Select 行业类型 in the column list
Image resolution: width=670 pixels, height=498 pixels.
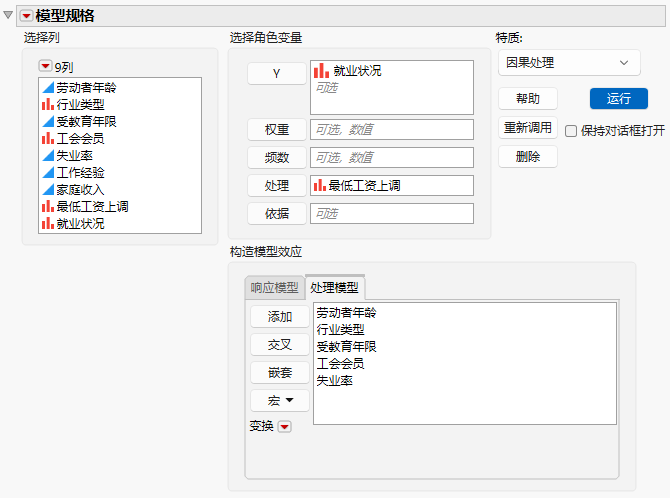pyautogui.click(x=80, y=104)
